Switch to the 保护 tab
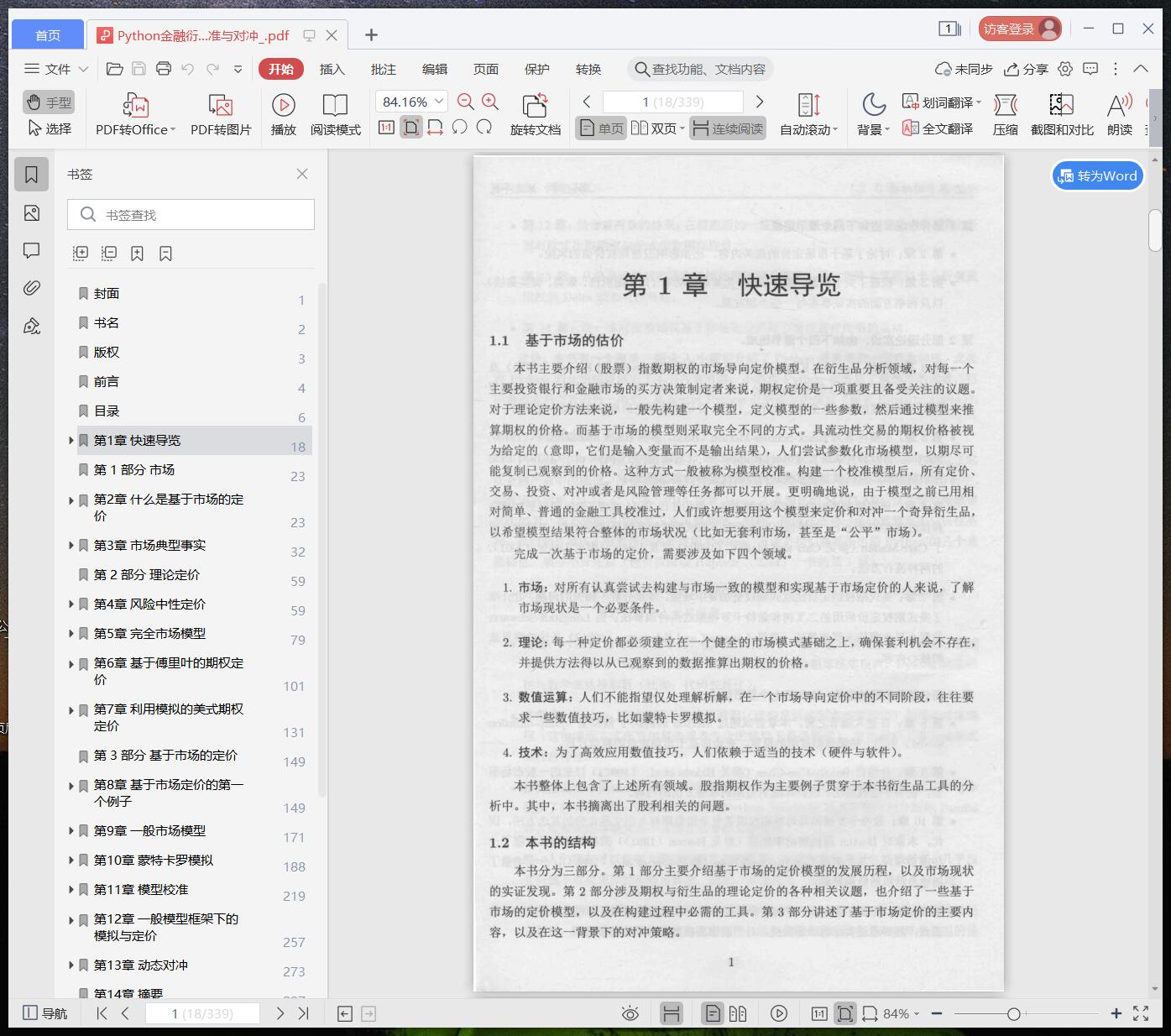The width and height of the screenshot is (1171, 1036). pos(537,69)
